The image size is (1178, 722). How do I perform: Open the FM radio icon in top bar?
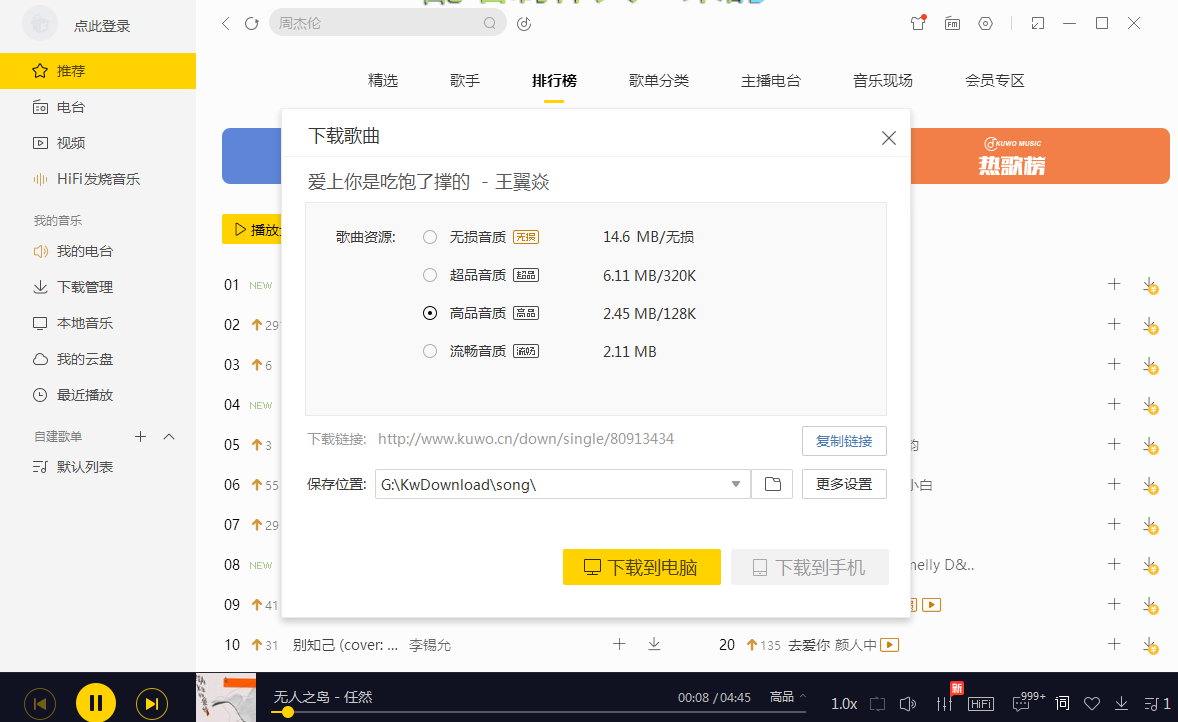click(952, 23)
